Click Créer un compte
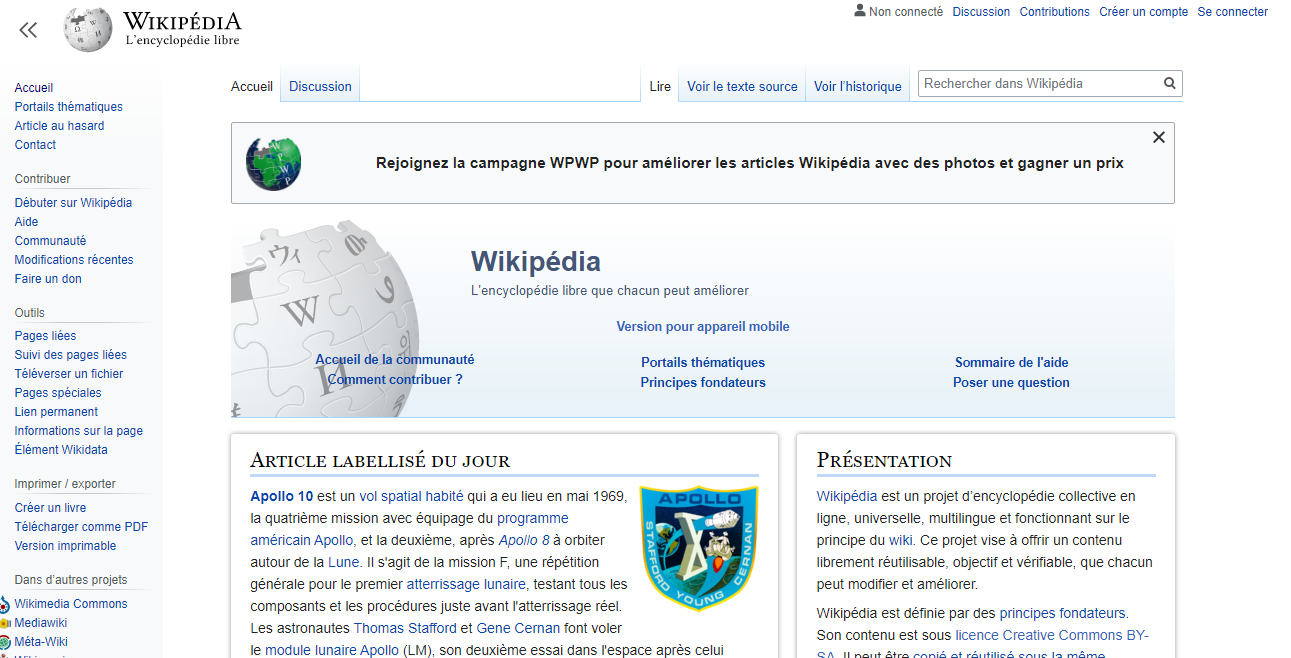Viewport: 1291px width, 658px height. [x=1143, y=12]
